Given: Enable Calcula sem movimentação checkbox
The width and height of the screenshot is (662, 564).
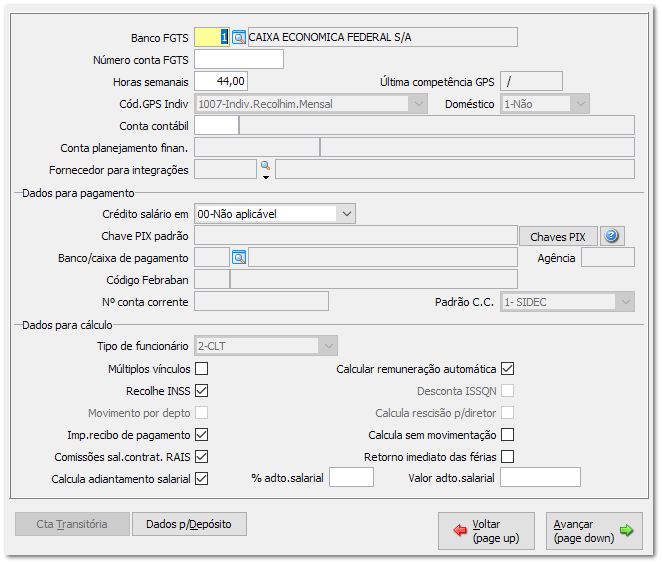Looking at the screenshot, I should pos(507,435).
